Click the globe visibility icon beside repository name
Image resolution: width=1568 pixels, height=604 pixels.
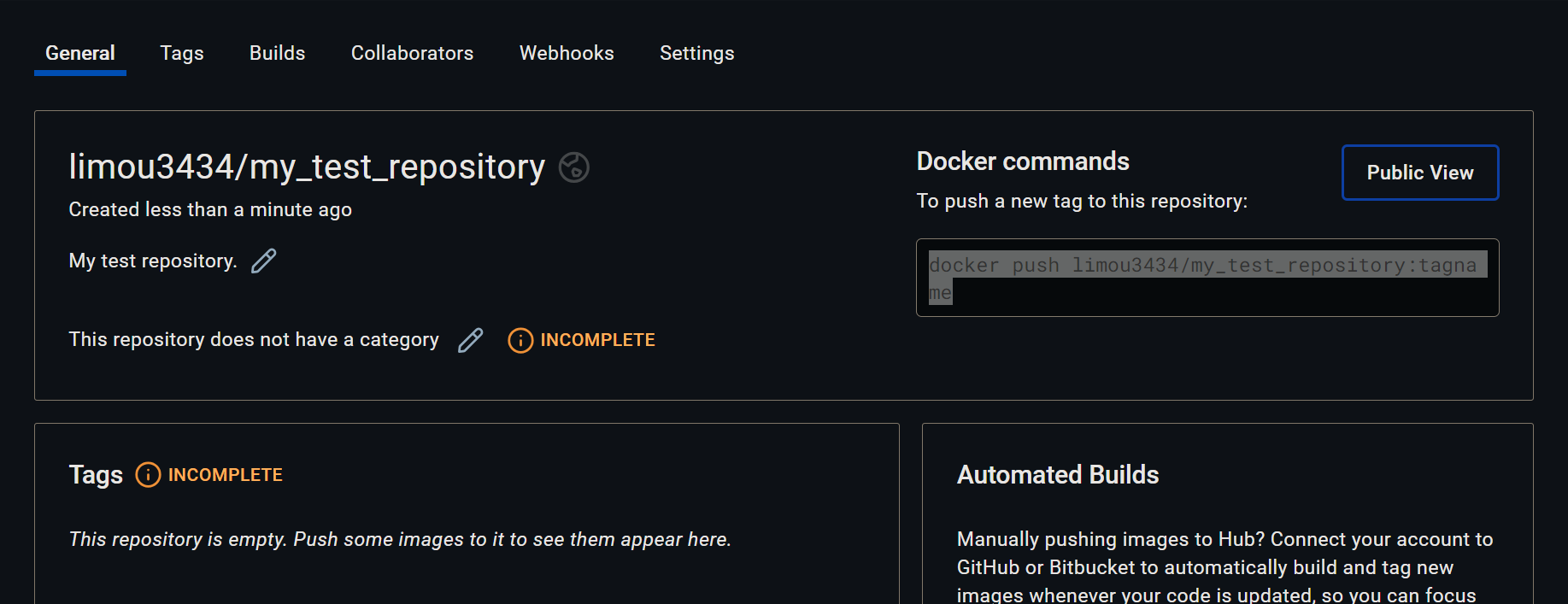click(574, 167)
